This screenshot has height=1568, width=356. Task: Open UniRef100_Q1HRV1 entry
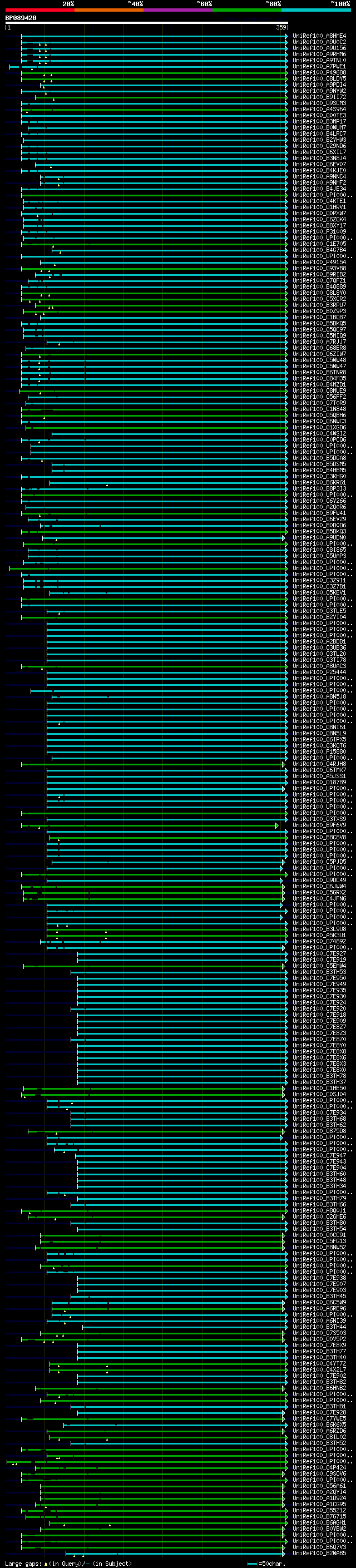tap(319, 207)
